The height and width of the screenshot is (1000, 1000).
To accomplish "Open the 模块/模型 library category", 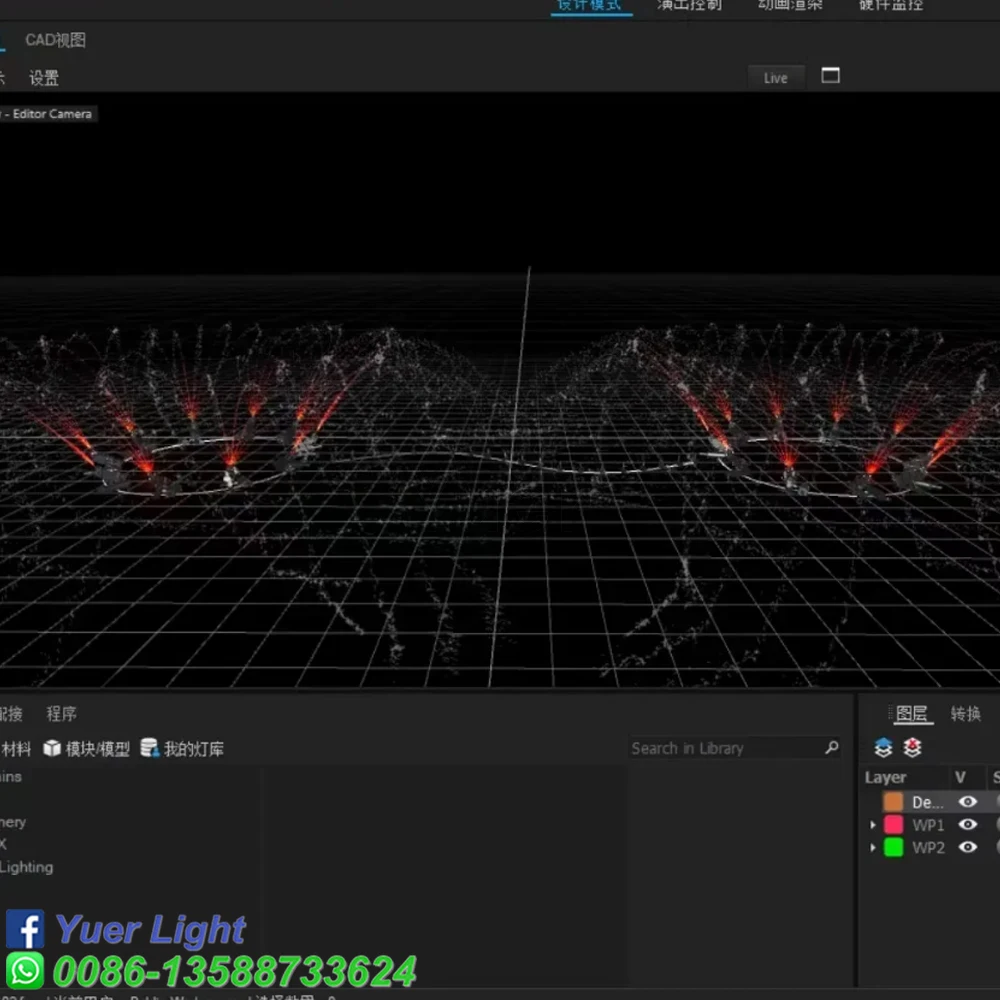I will pyautogui.click(x=98, y=749).
